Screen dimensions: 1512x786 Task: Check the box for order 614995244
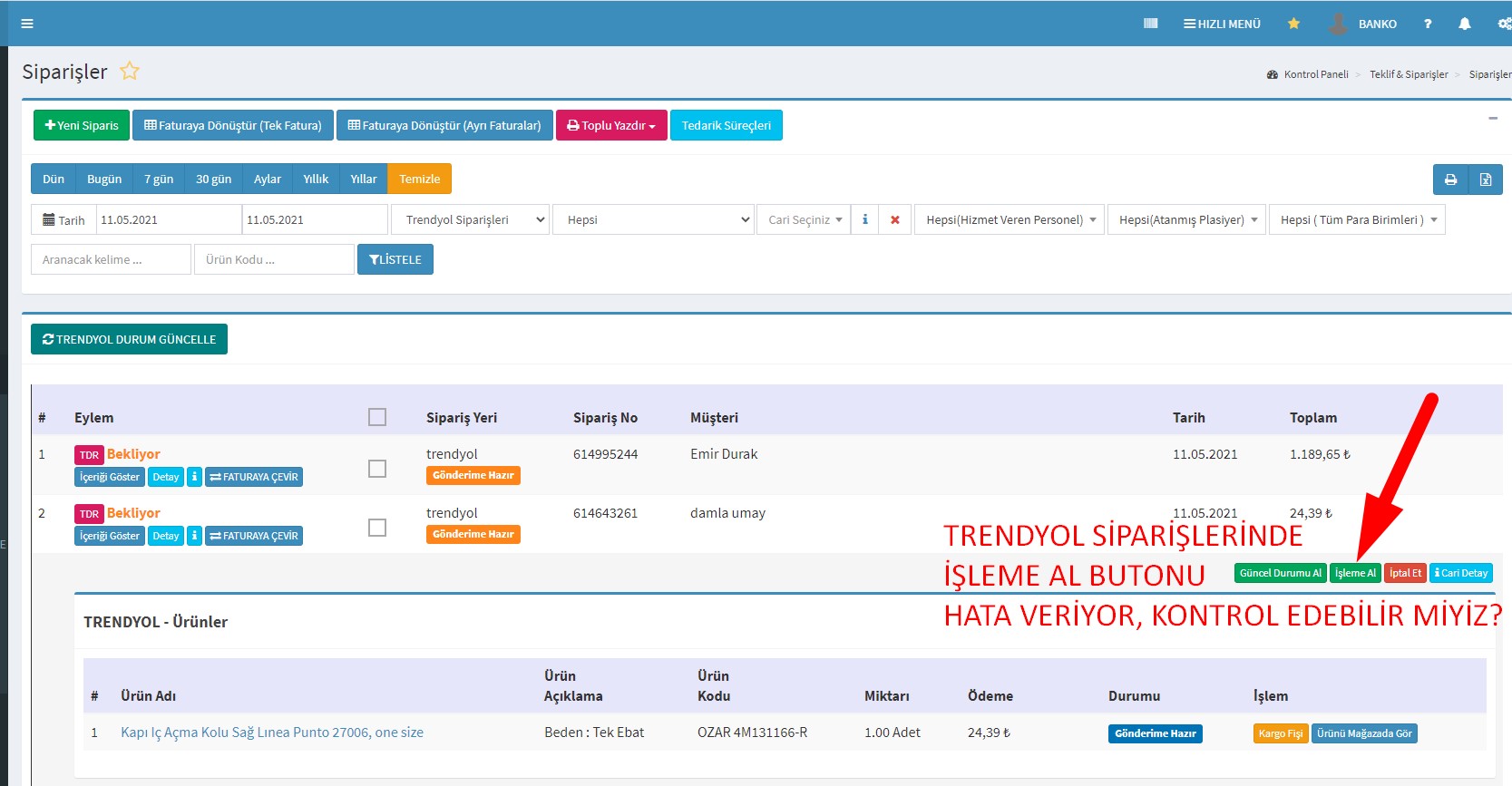(x=377, y=469)
